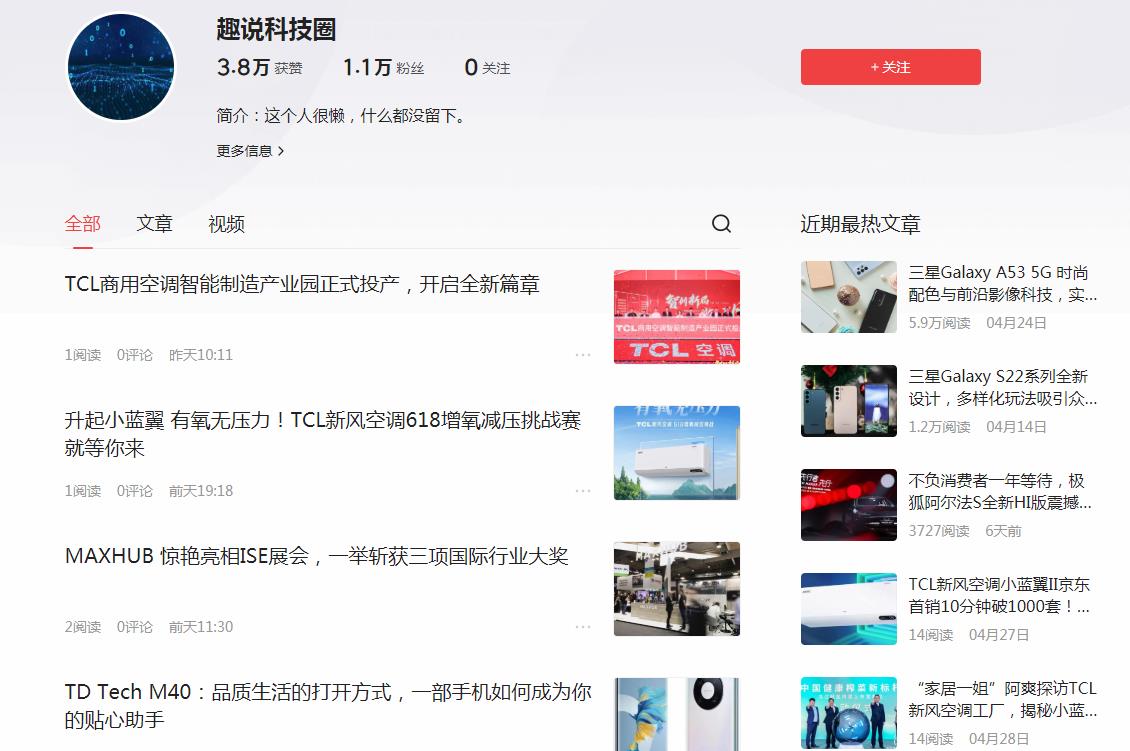Click the 3.8万 获赞 count
This screenshot has height=751, width=1130.
point(259,67)
